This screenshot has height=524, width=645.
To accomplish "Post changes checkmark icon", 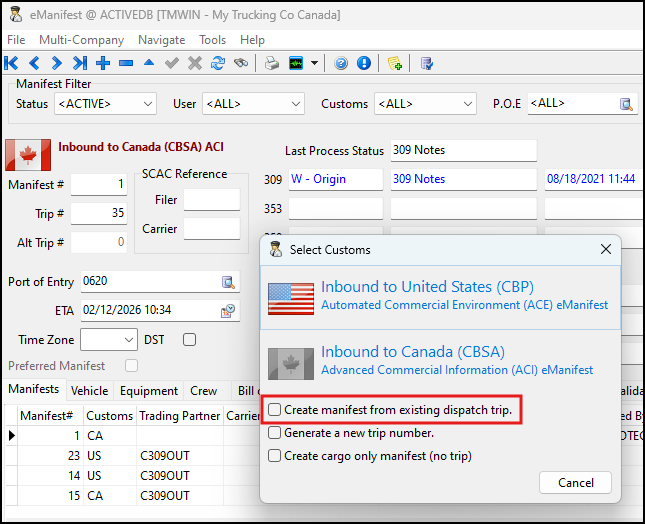I will [172, 63].
